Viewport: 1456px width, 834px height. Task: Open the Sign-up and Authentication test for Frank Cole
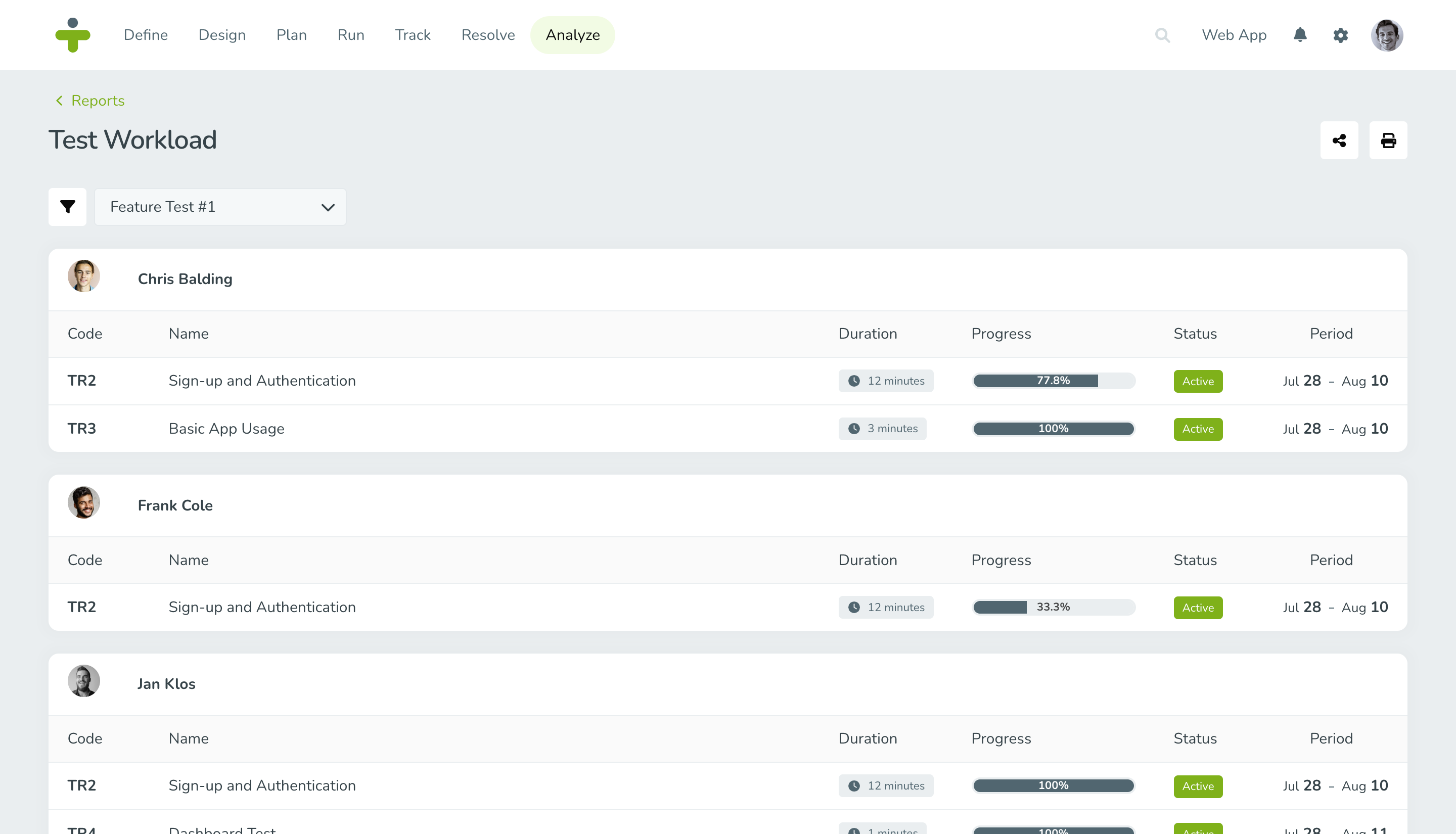point(262,607)
